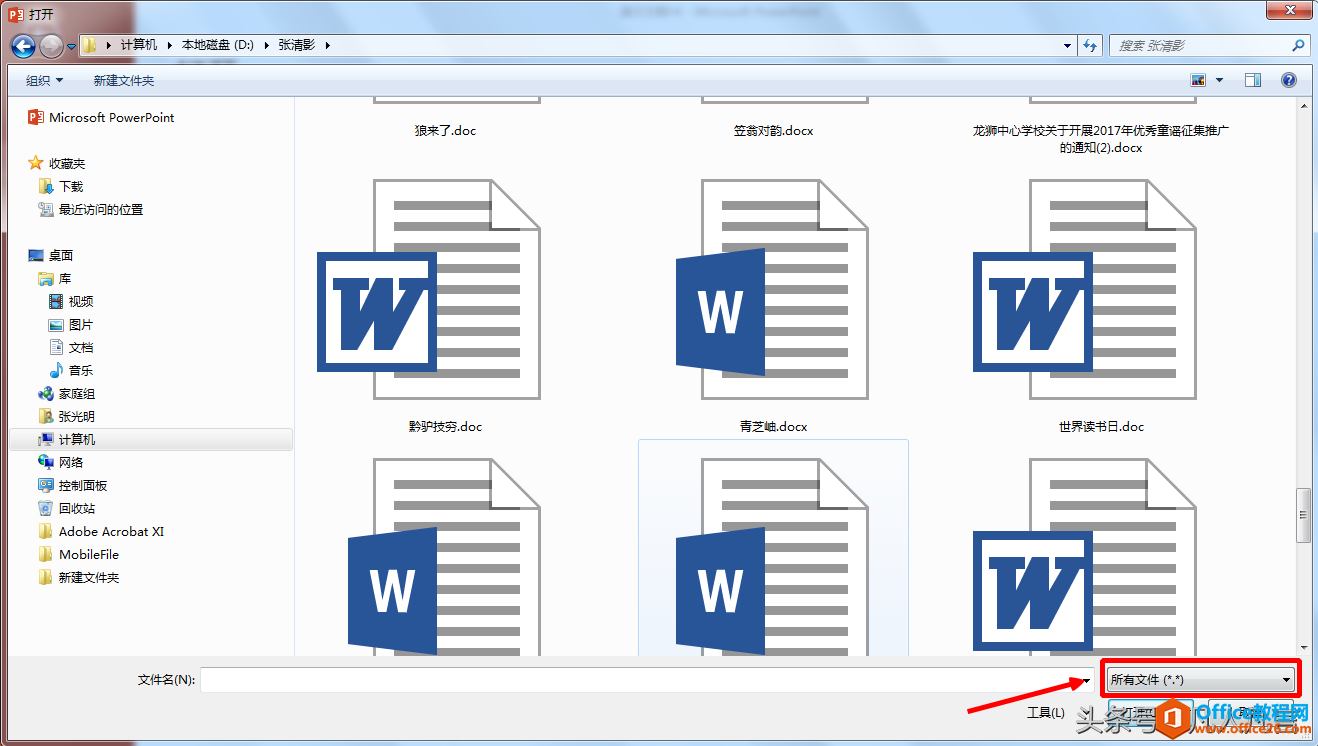
Task: Toggle the preview pane icon
Action: 1253,80
